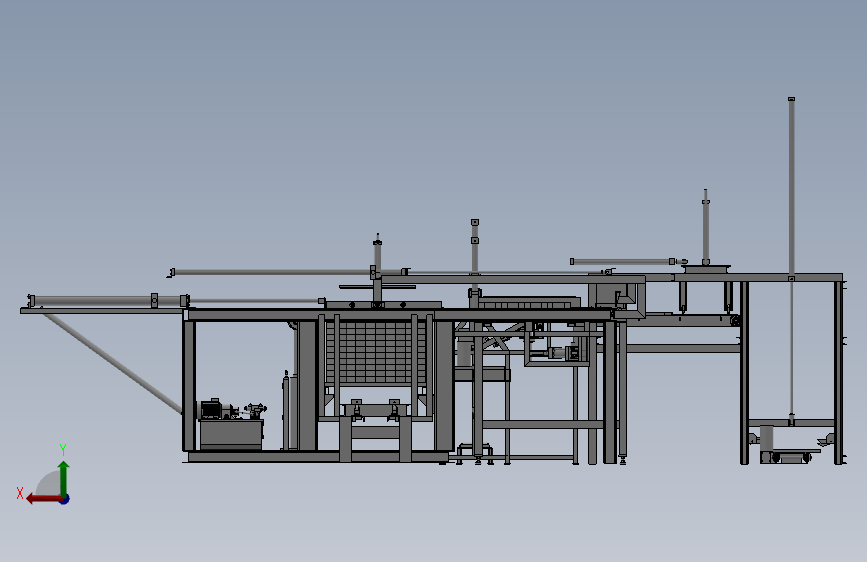Select the lower-left horizontal cylinder on platform
The height and width of the screenshot is (562, 867).
pyautogui.click(x=108, y=301)
